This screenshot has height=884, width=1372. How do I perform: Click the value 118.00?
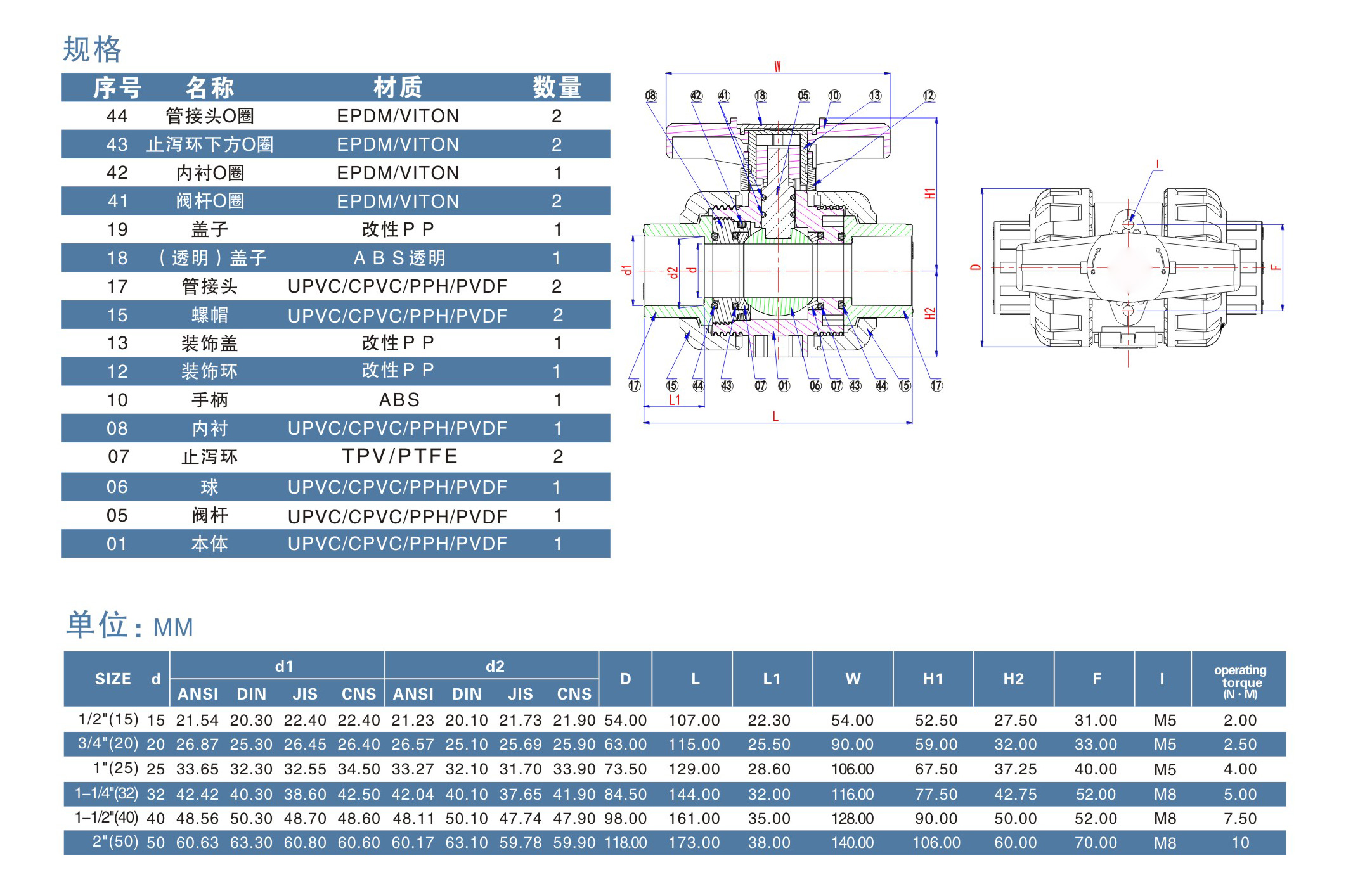626,843
